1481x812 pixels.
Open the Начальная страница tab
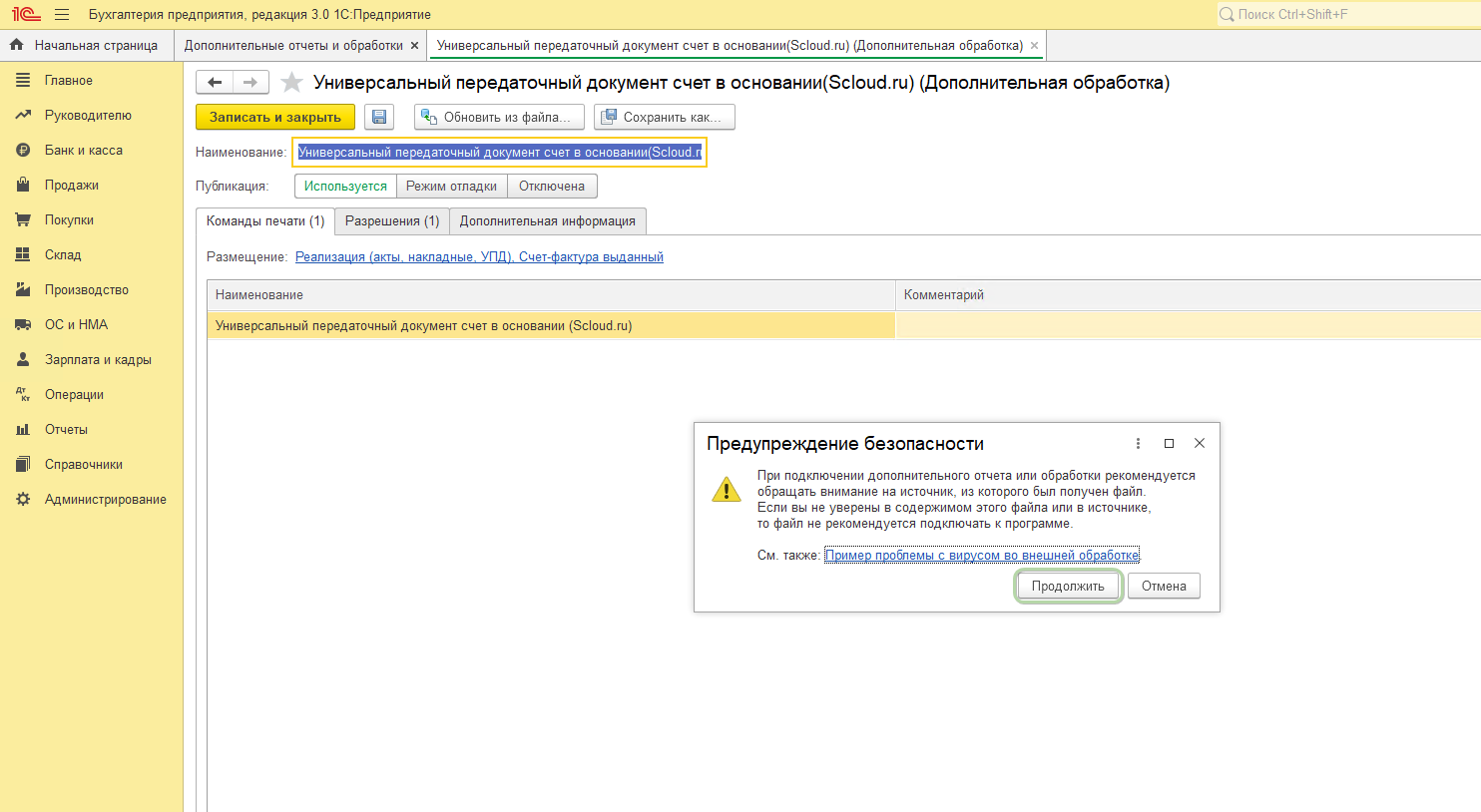click(87, 46)
